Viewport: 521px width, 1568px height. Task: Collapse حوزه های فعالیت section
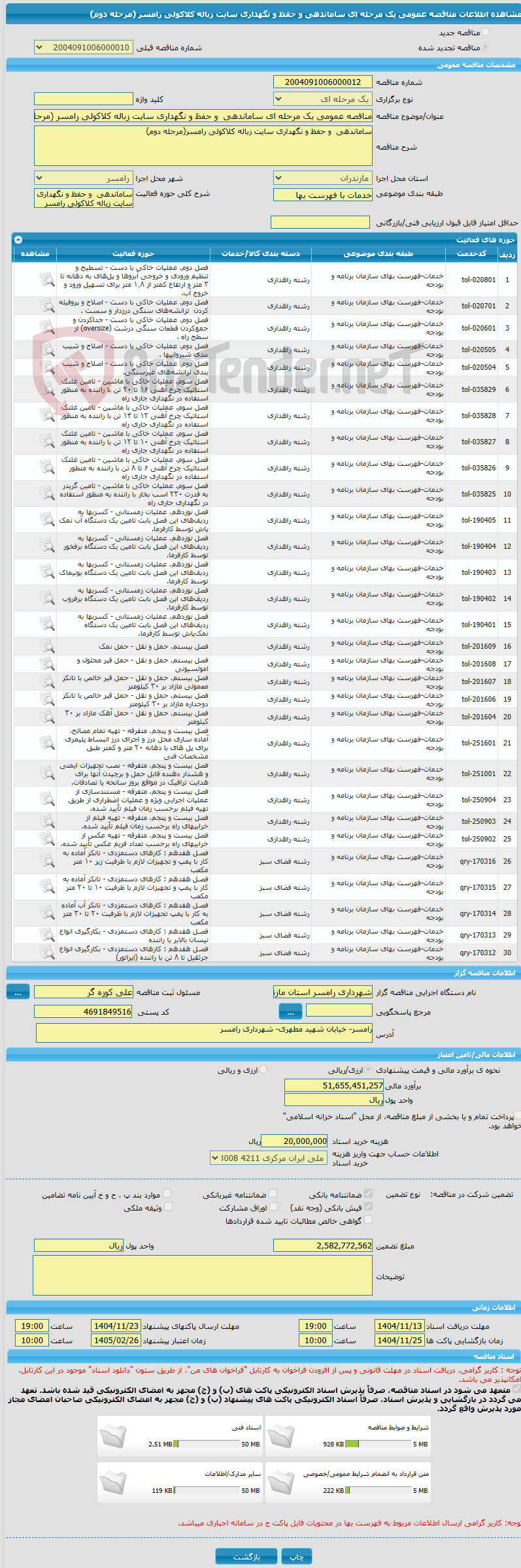click(x=18, y=240)
